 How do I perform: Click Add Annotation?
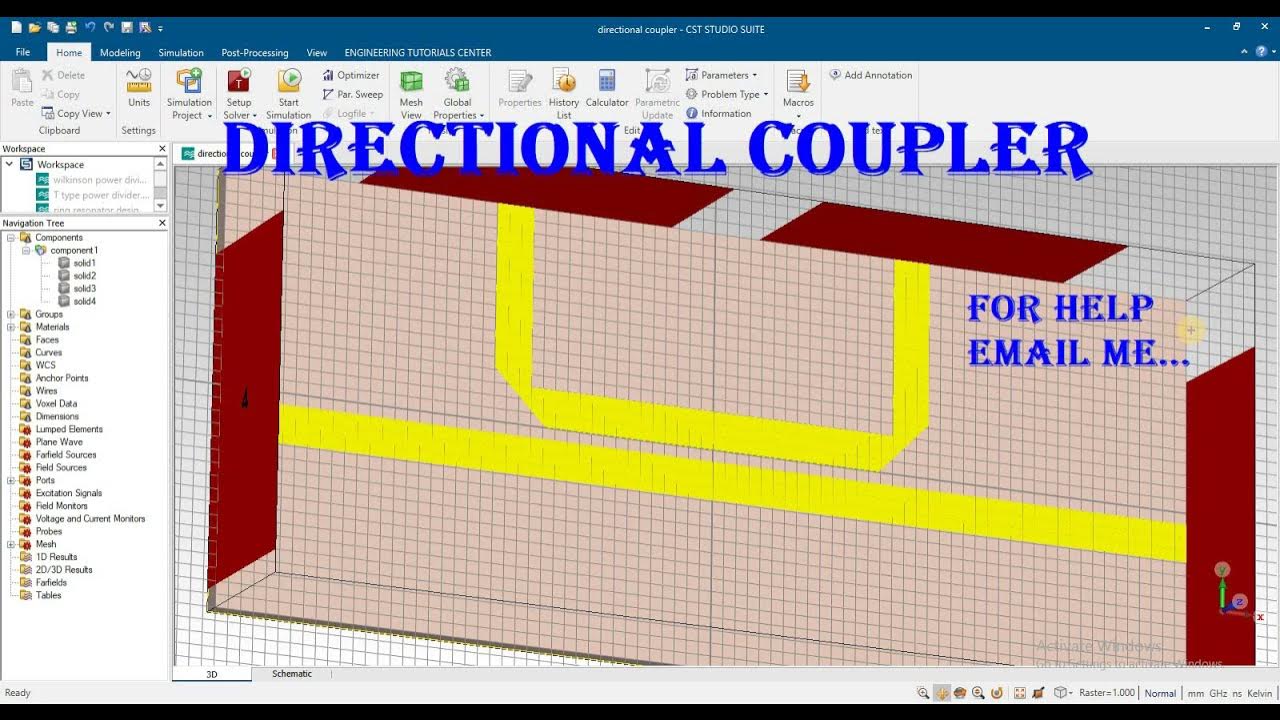tap(871, 75)
